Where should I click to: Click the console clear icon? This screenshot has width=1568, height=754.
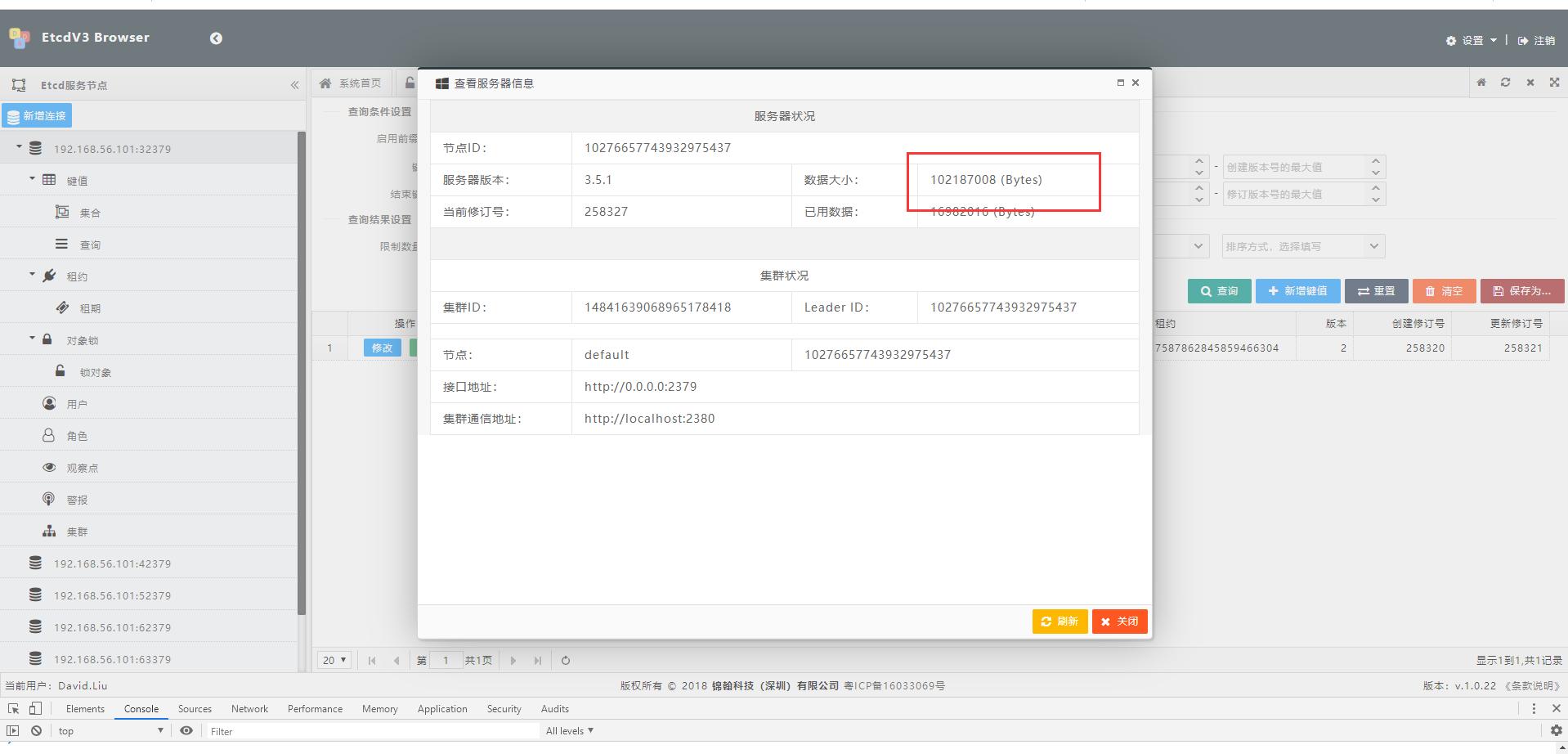pos(36,731)
